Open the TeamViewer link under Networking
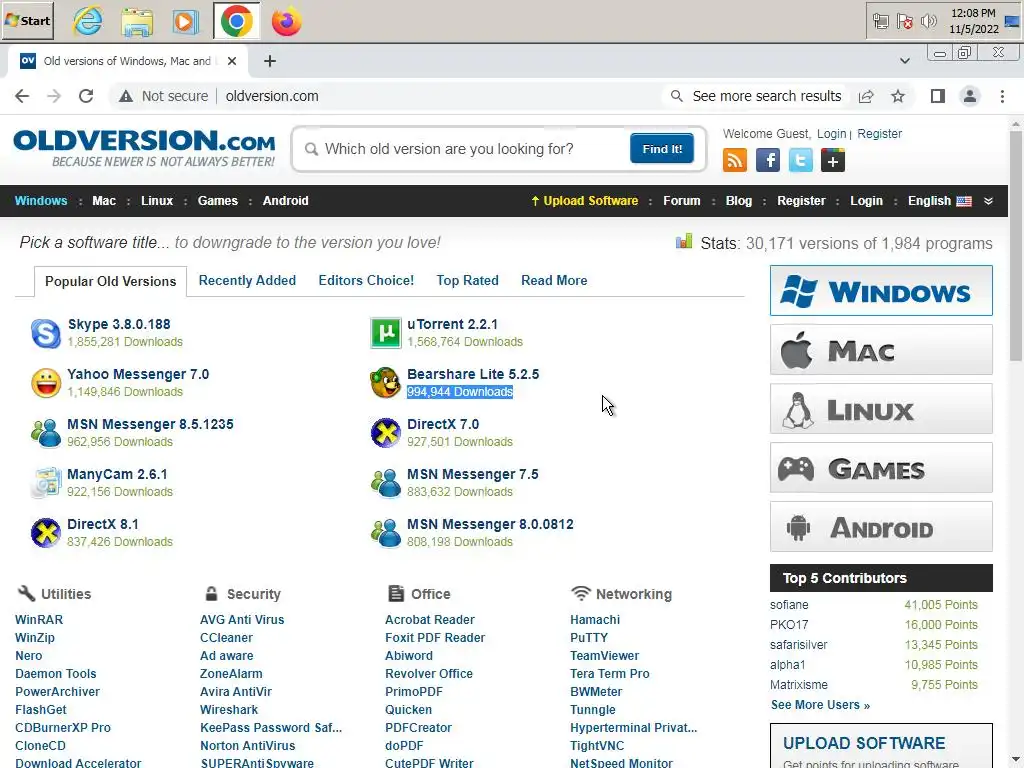Image resolution: width=1024 pixels, height=768 pixels. 604,656
